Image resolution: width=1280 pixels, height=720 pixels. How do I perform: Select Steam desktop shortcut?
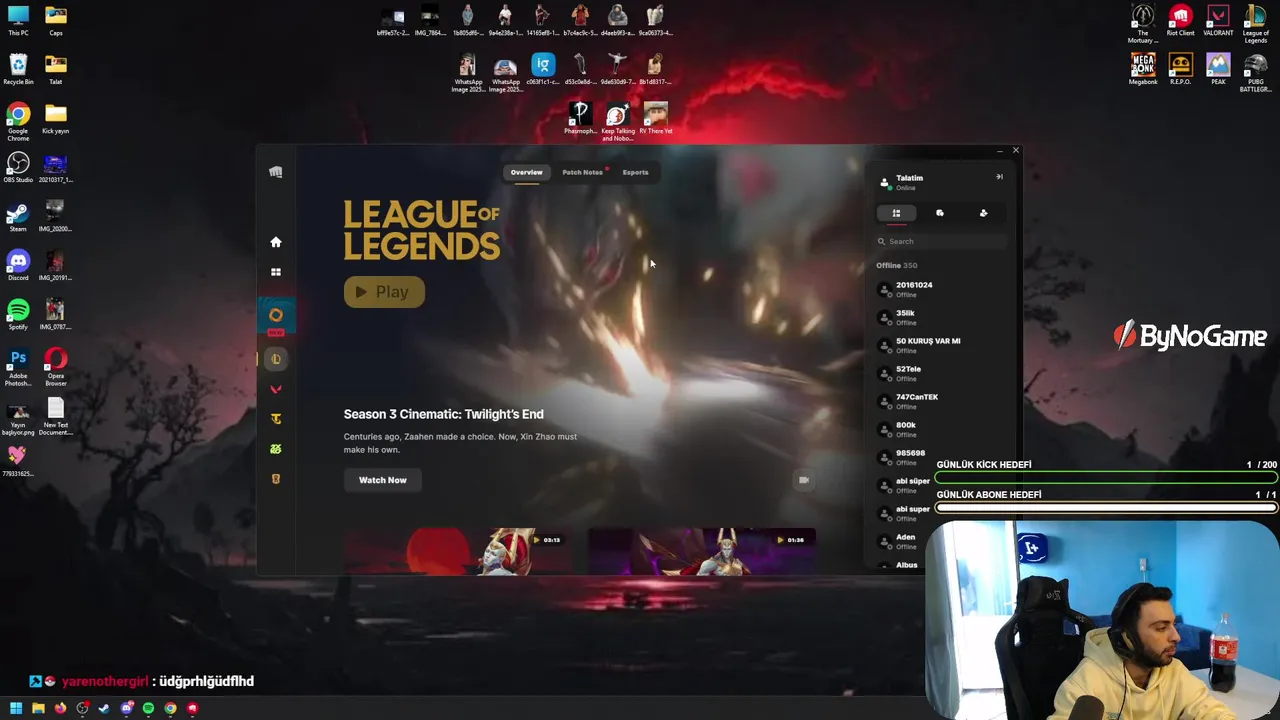[18, 217]
